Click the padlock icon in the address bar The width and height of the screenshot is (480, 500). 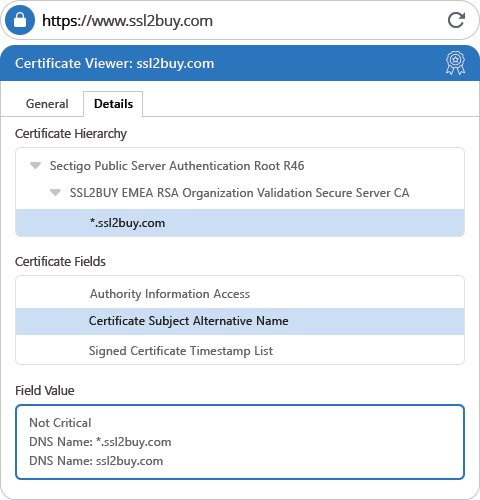(20, 20)
